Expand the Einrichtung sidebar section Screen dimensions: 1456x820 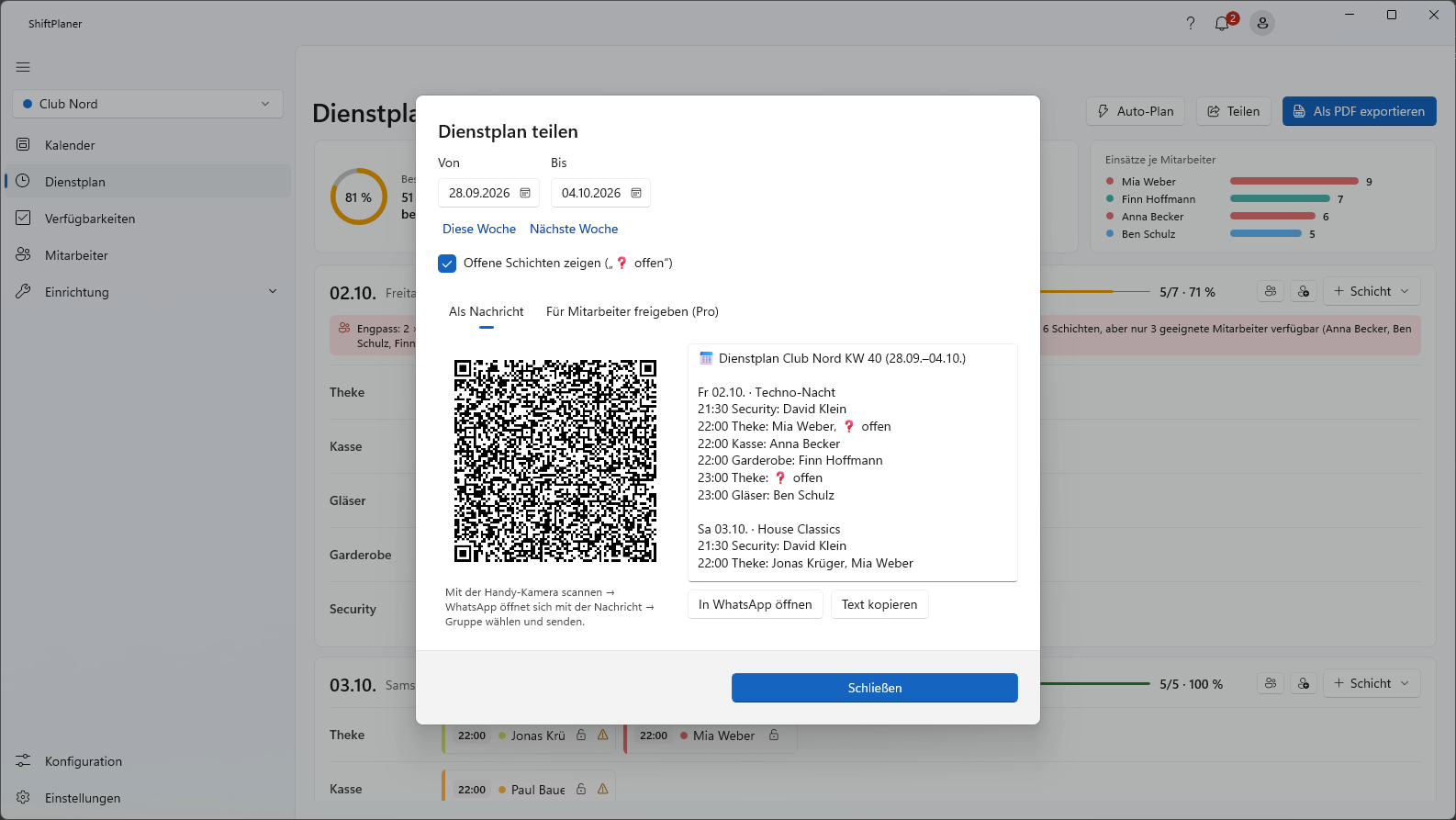point(148,292)
